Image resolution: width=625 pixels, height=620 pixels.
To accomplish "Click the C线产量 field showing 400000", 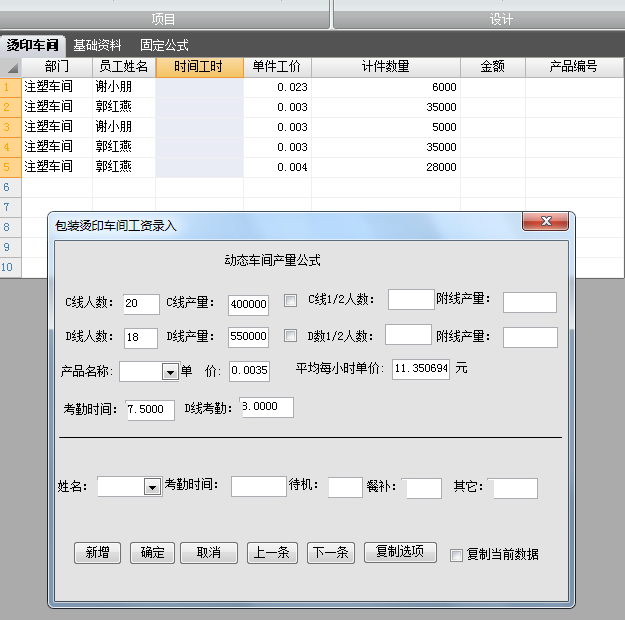I will 248,305.
